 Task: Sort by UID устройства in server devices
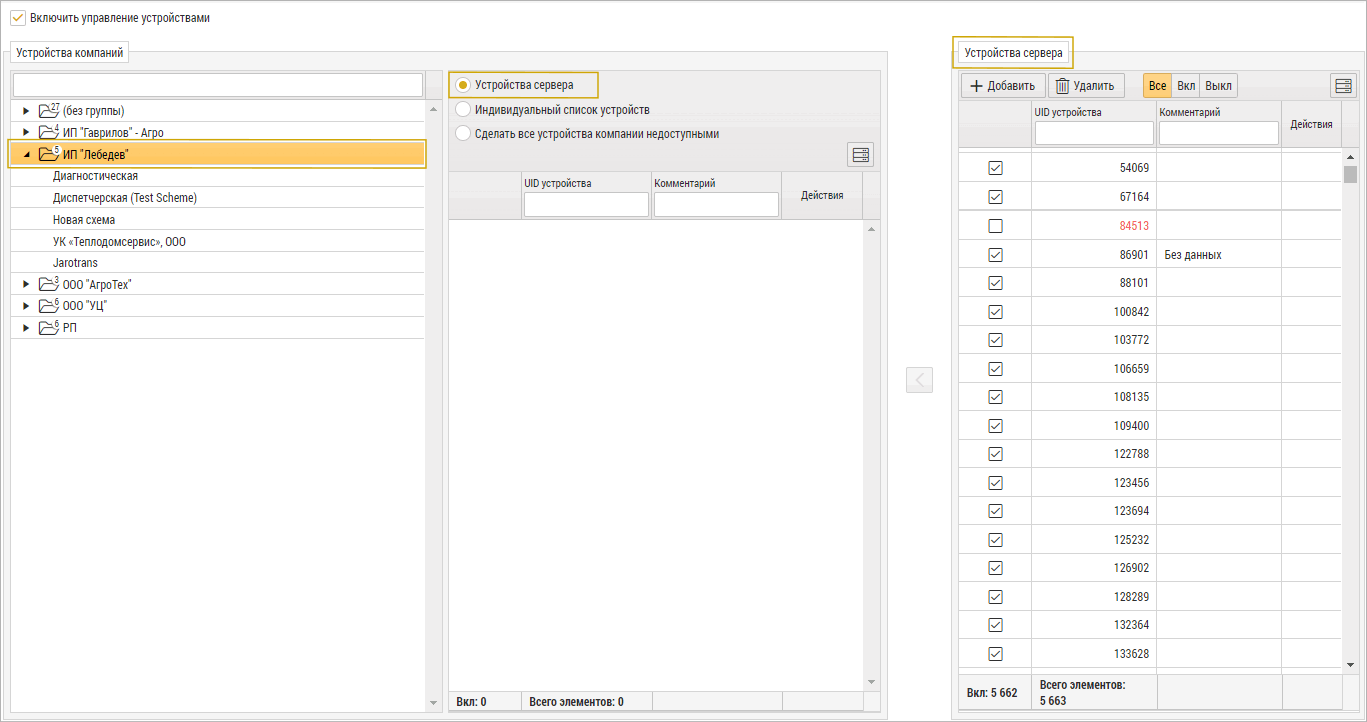(1068, 112)
